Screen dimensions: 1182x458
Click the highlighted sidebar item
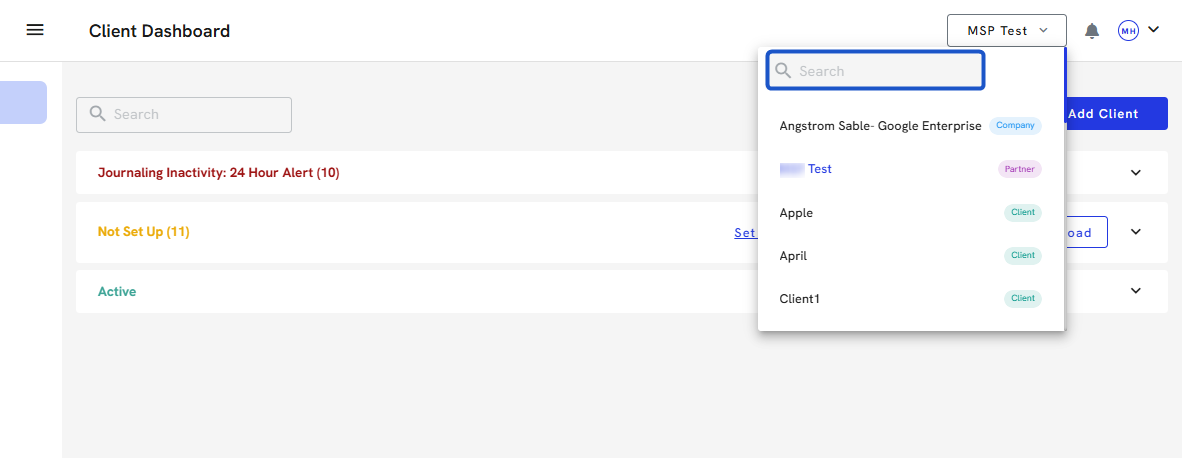(23, 103)
